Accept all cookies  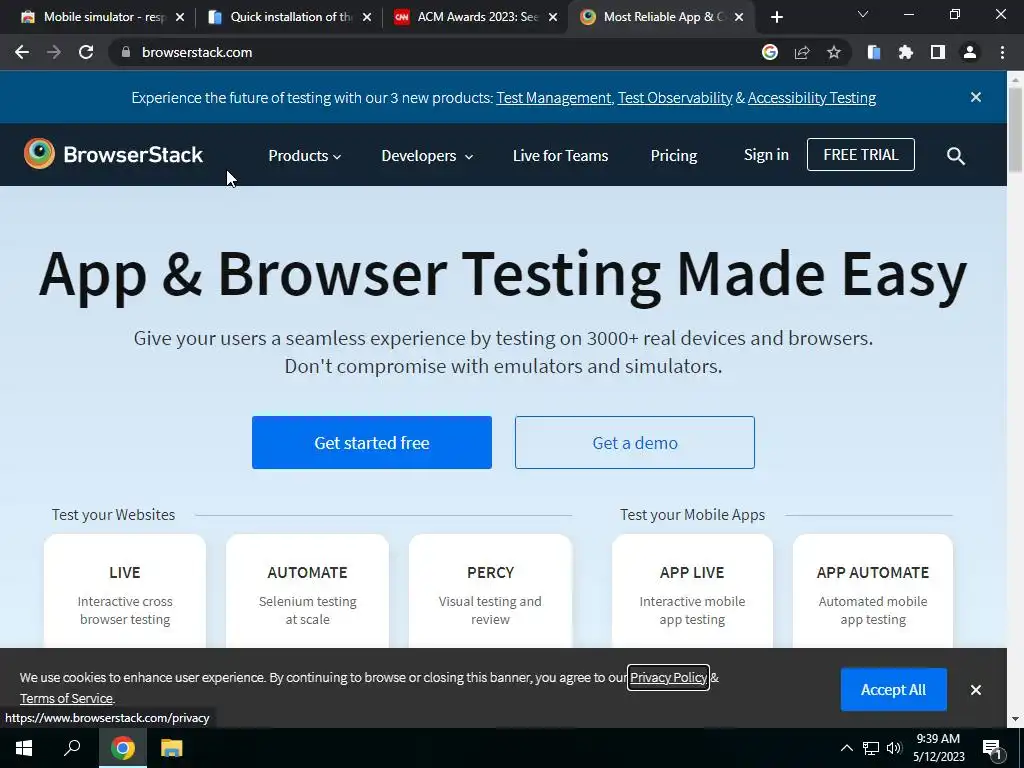point(893,690)
